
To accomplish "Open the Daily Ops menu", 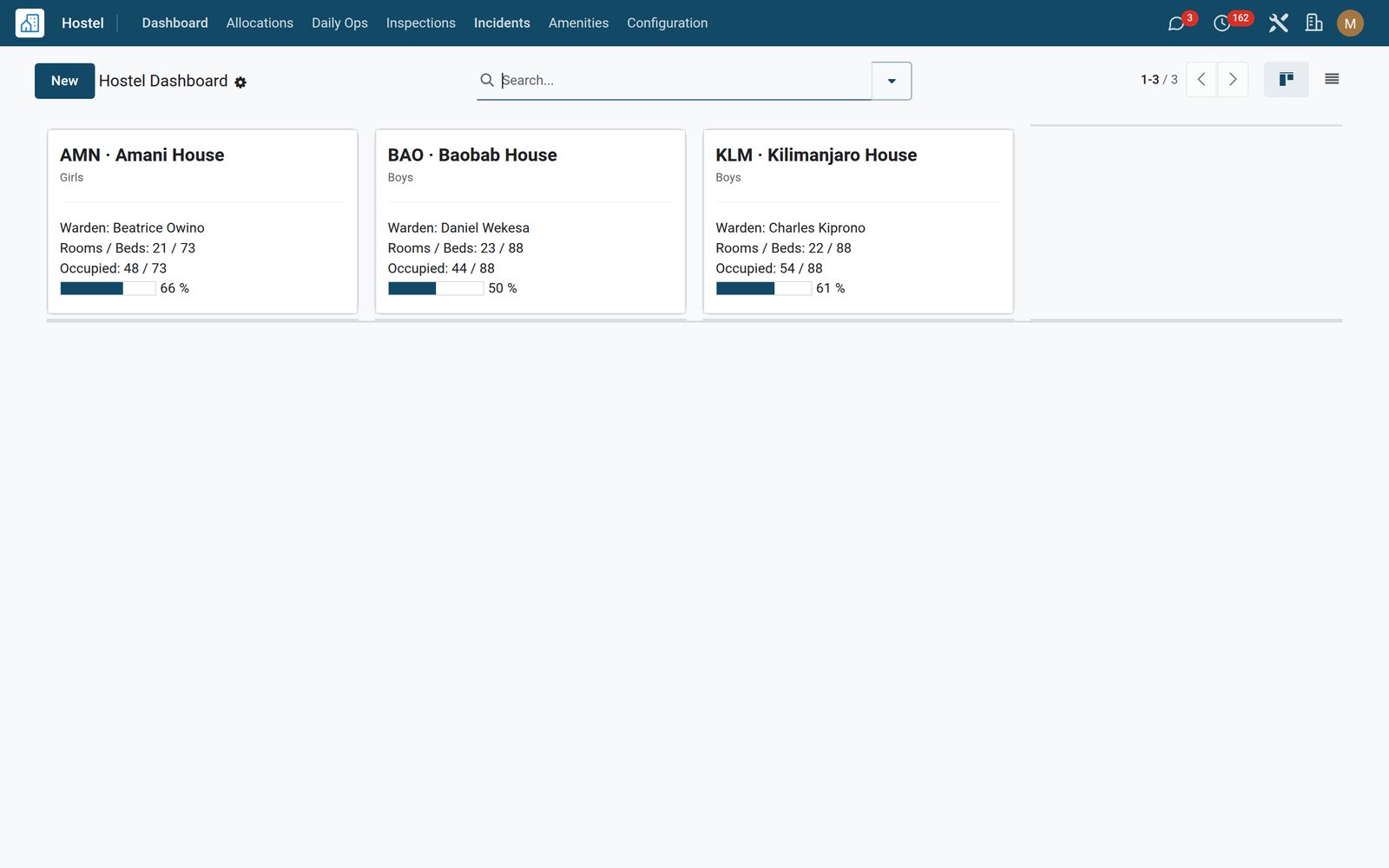I will click(x=339, y=23).
